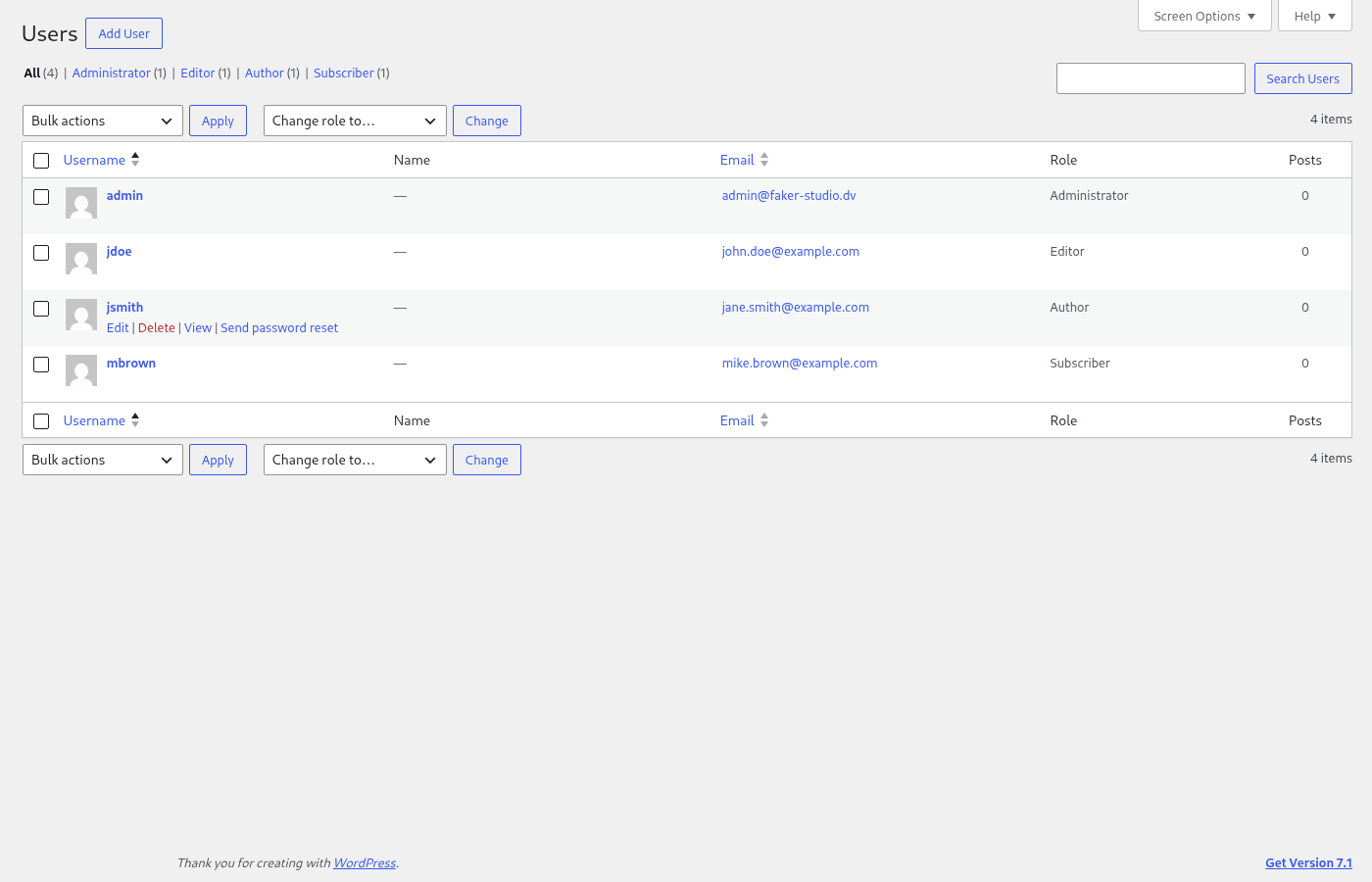Click the Add User button
This screenshot has height=882, width=1372.
tap(123, 33)
